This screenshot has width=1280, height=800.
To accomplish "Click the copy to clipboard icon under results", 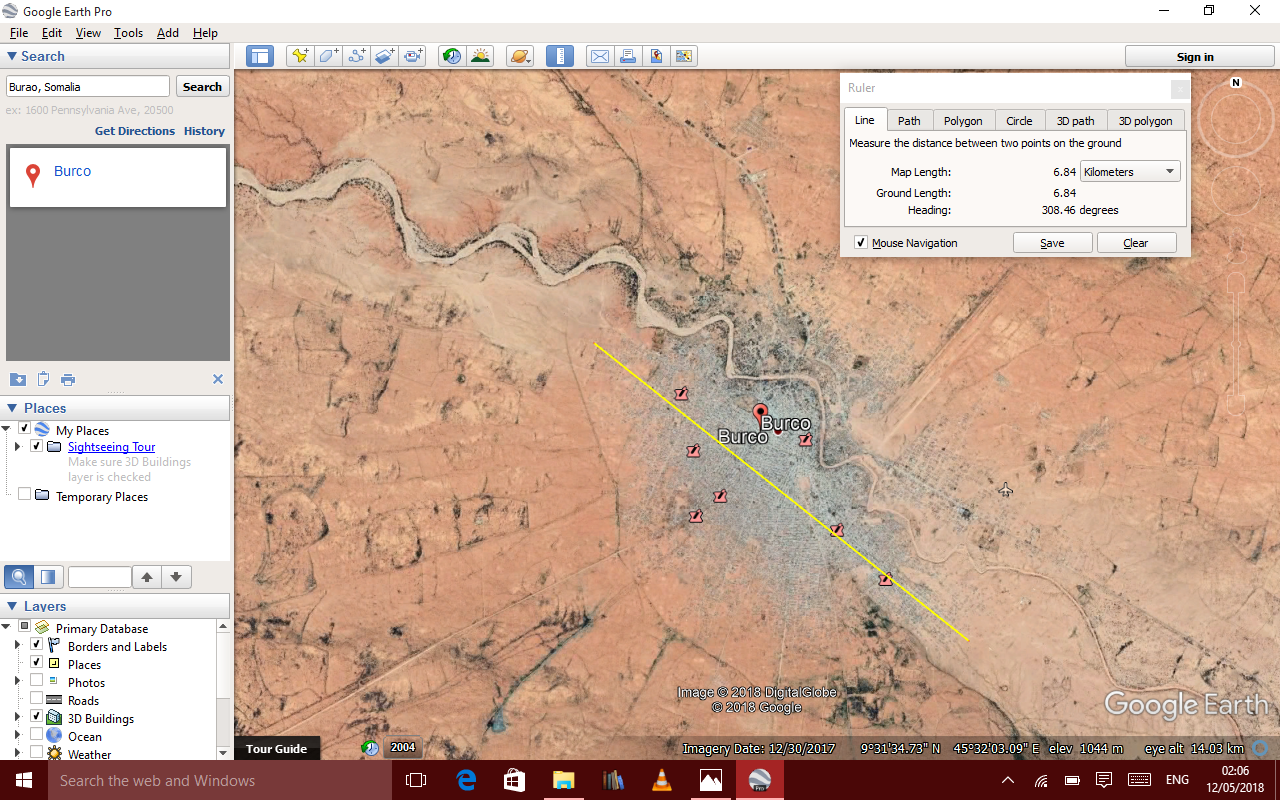I will coord(43,379).
